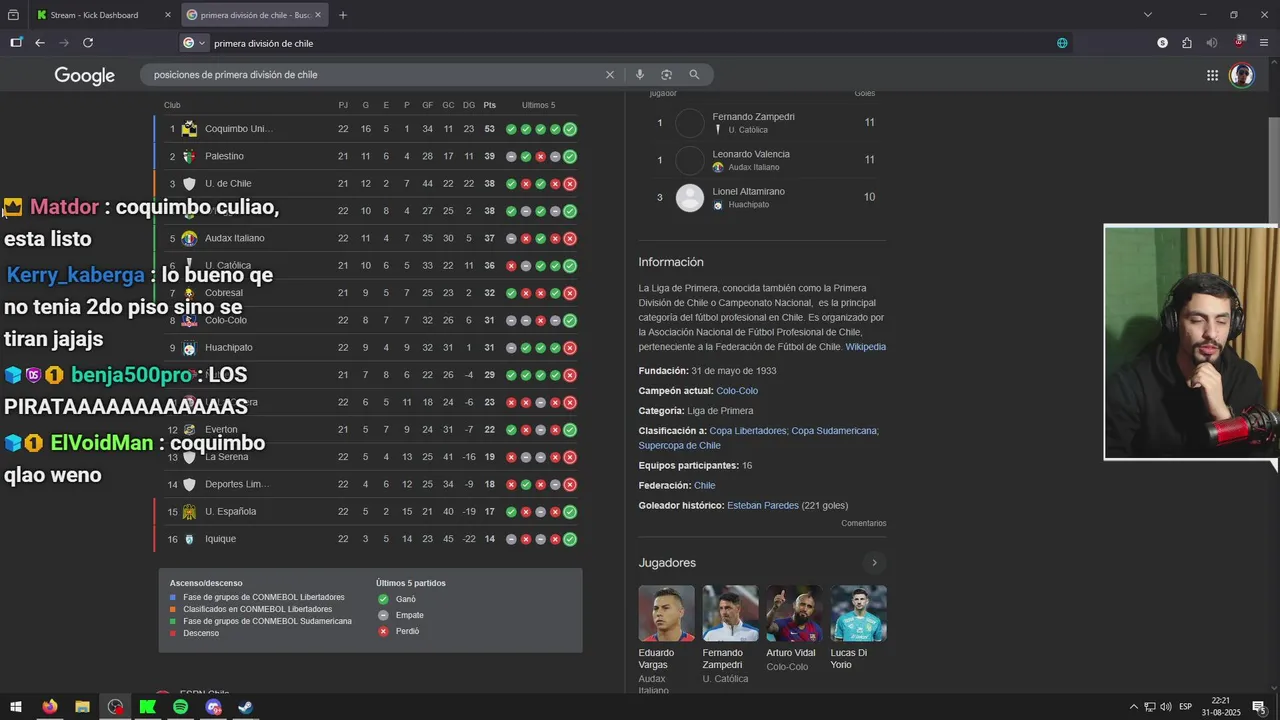
Task: Open Arturo Vidal player thumbnail
Action: (x=794, y=613)
